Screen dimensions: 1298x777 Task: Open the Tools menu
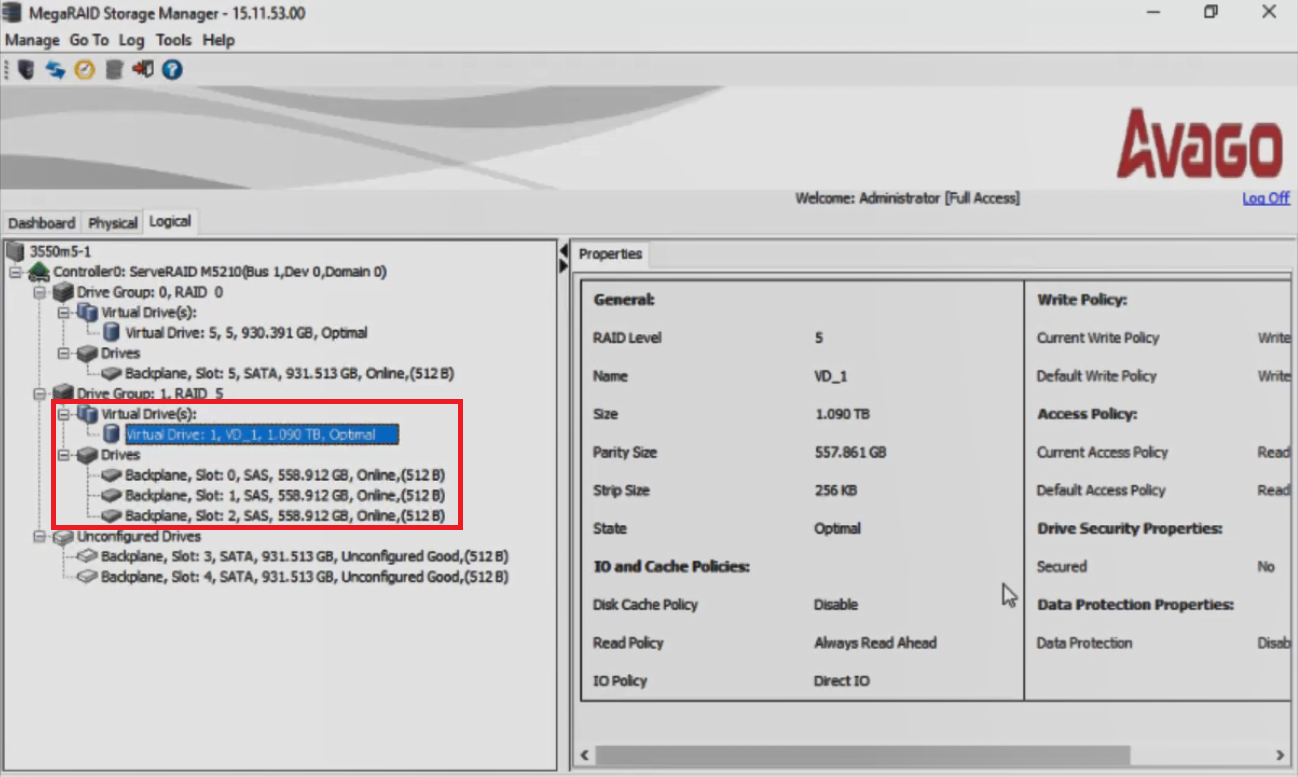tap(173, 40)
